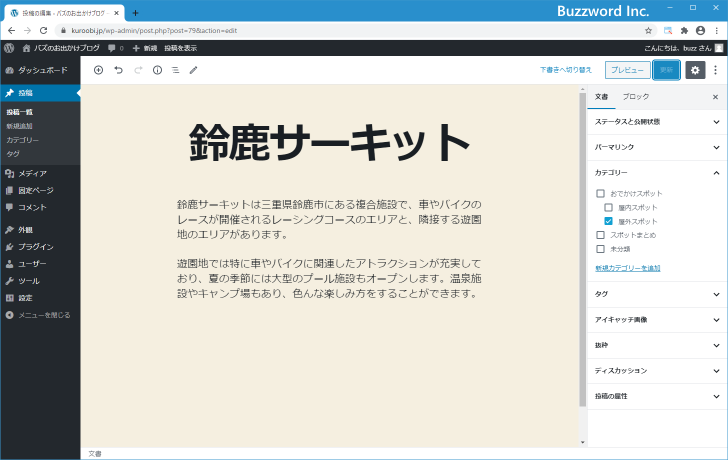Open ツール in the admin menu

40,281
